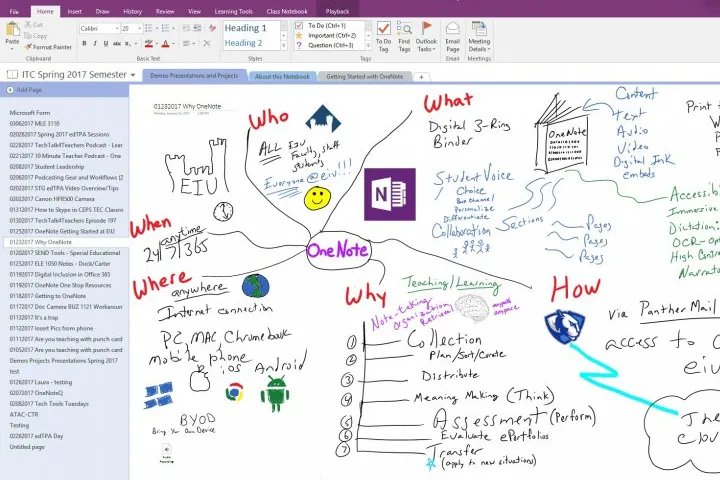Click the notebook icon beside ITC Spring 2017

(x=12, y=74)
